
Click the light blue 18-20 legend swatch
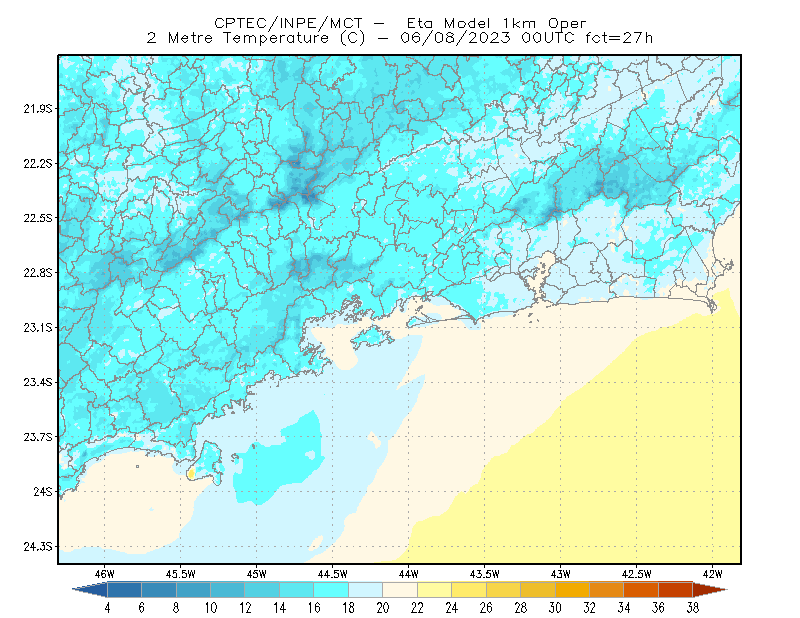click(366, 590)
